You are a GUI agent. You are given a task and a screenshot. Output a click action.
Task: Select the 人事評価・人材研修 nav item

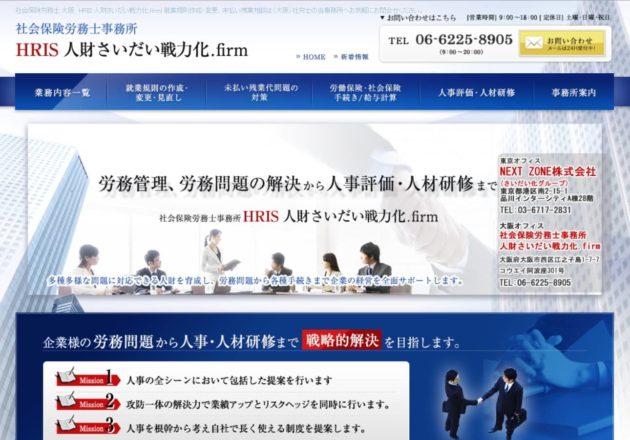477,92
